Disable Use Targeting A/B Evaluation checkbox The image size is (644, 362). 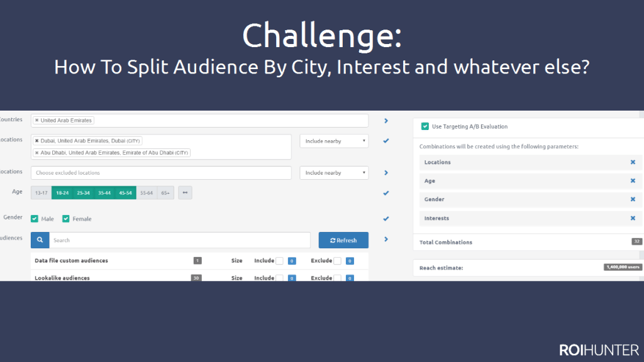425,126
